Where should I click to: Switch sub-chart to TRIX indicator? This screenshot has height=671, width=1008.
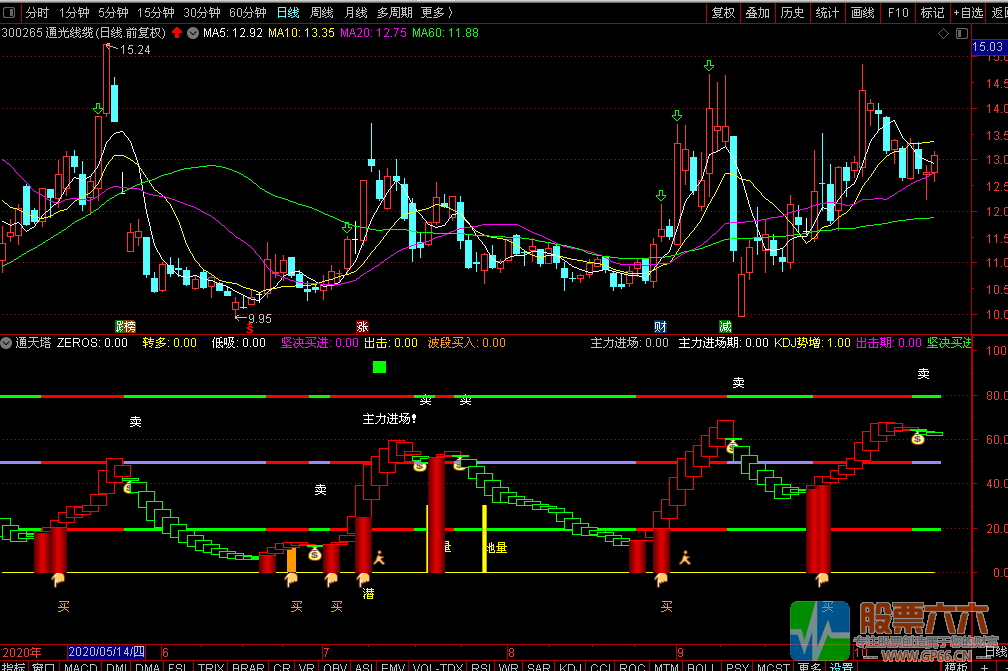click(211, 666)
